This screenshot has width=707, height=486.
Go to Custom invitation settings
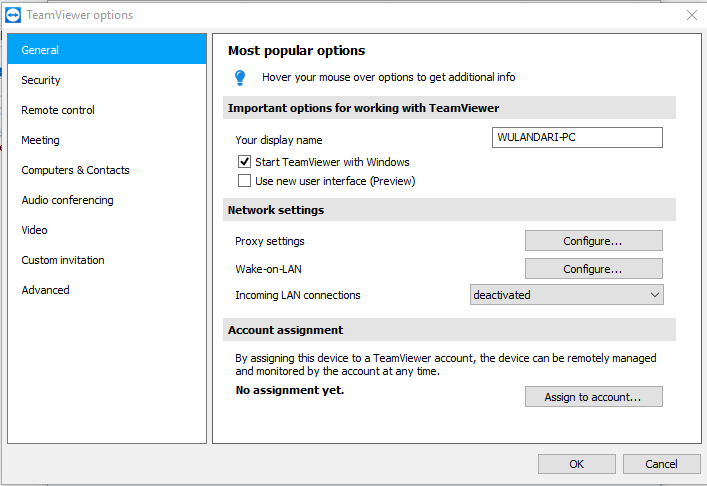107,260
